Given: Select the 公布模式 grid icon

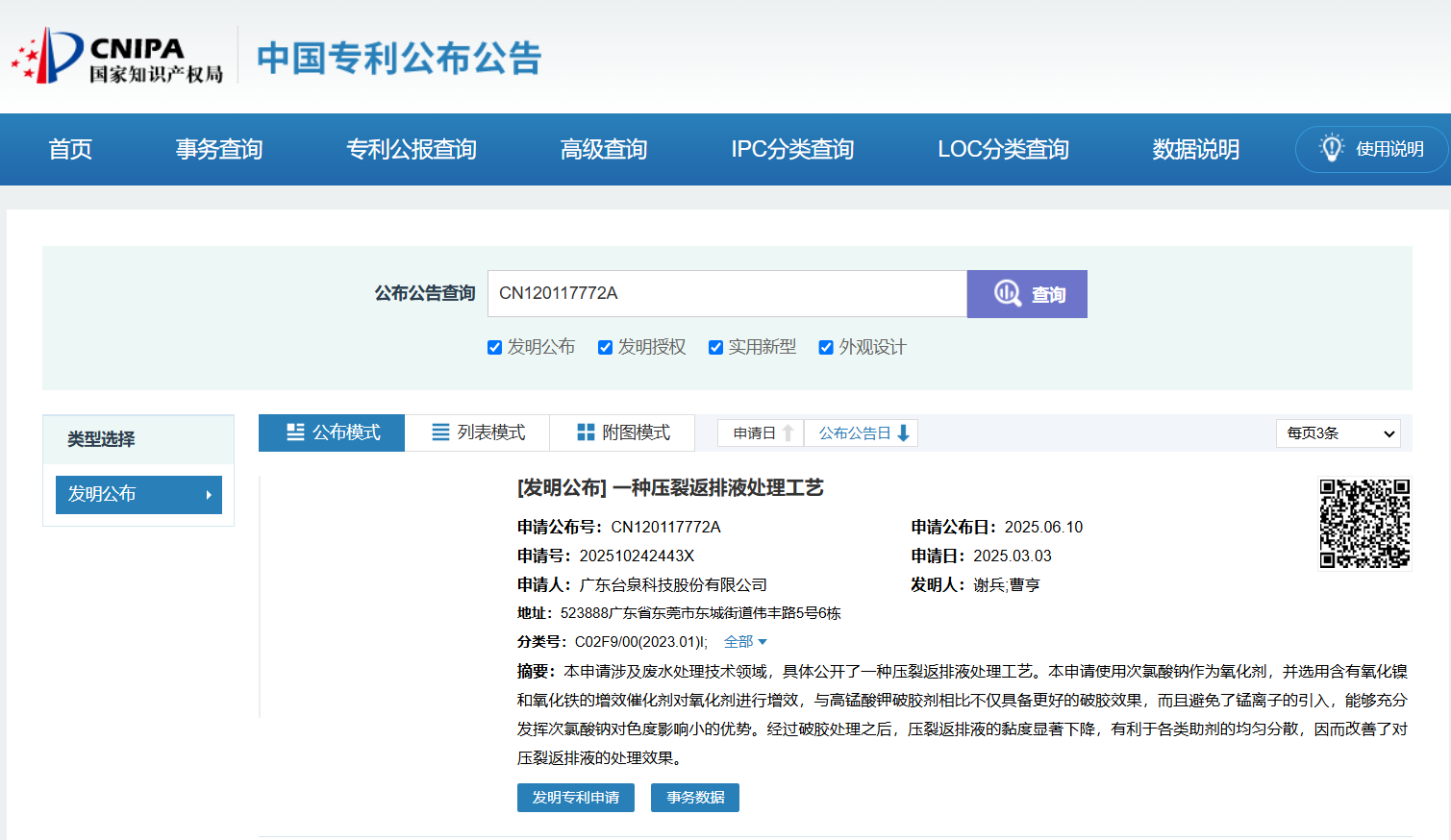Looking at the screenshot, I should coord(294,432).
